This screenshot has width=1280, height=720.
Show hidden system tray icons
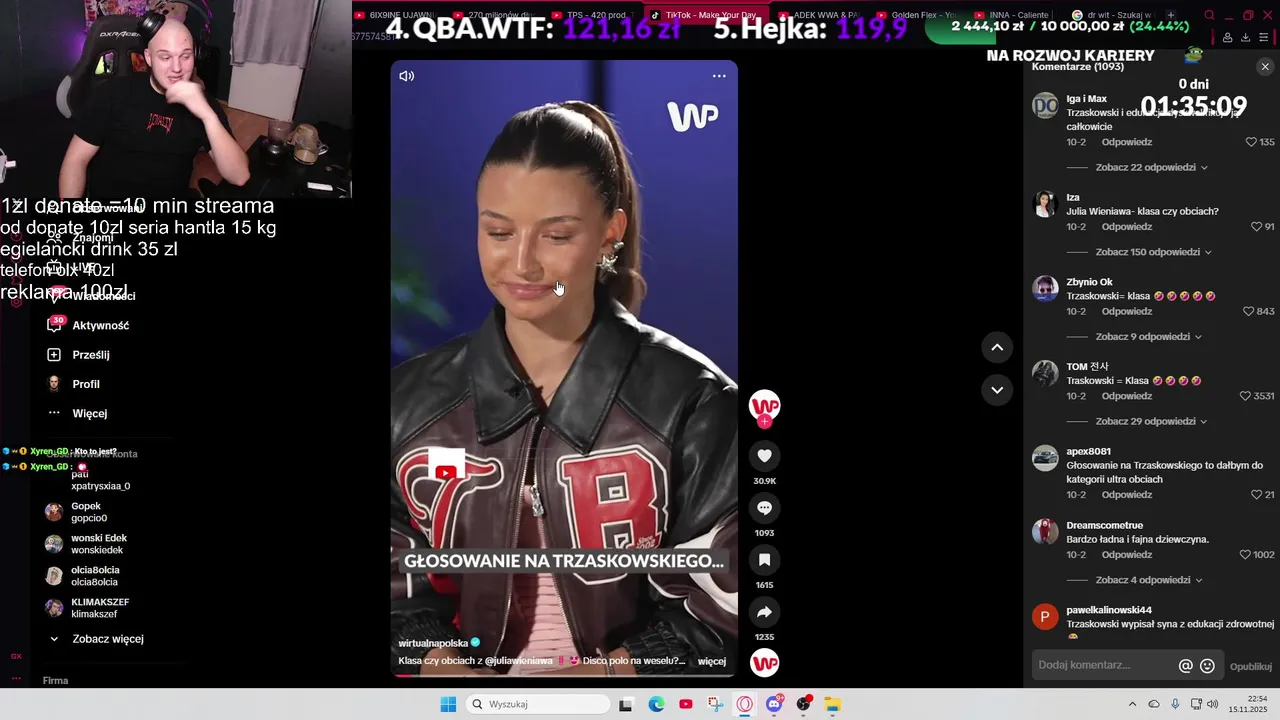1132,704
